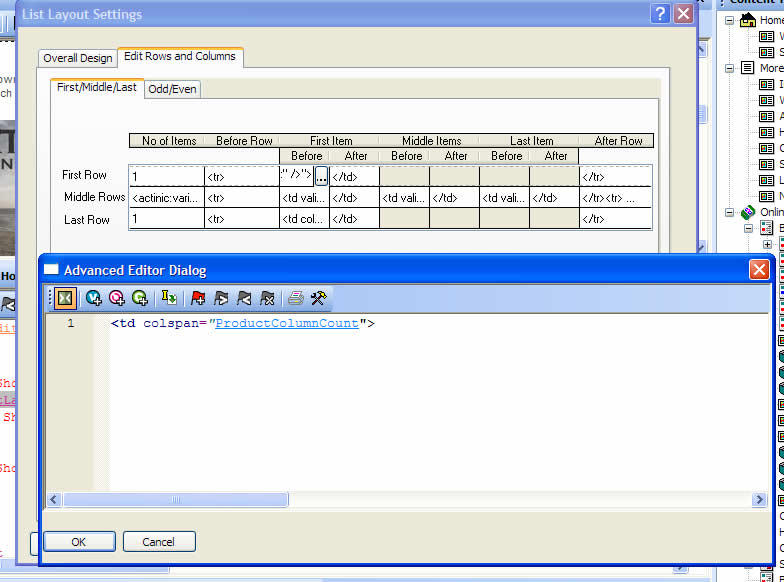
Task: Collapse the Home node in content tree
Action: 730,21
